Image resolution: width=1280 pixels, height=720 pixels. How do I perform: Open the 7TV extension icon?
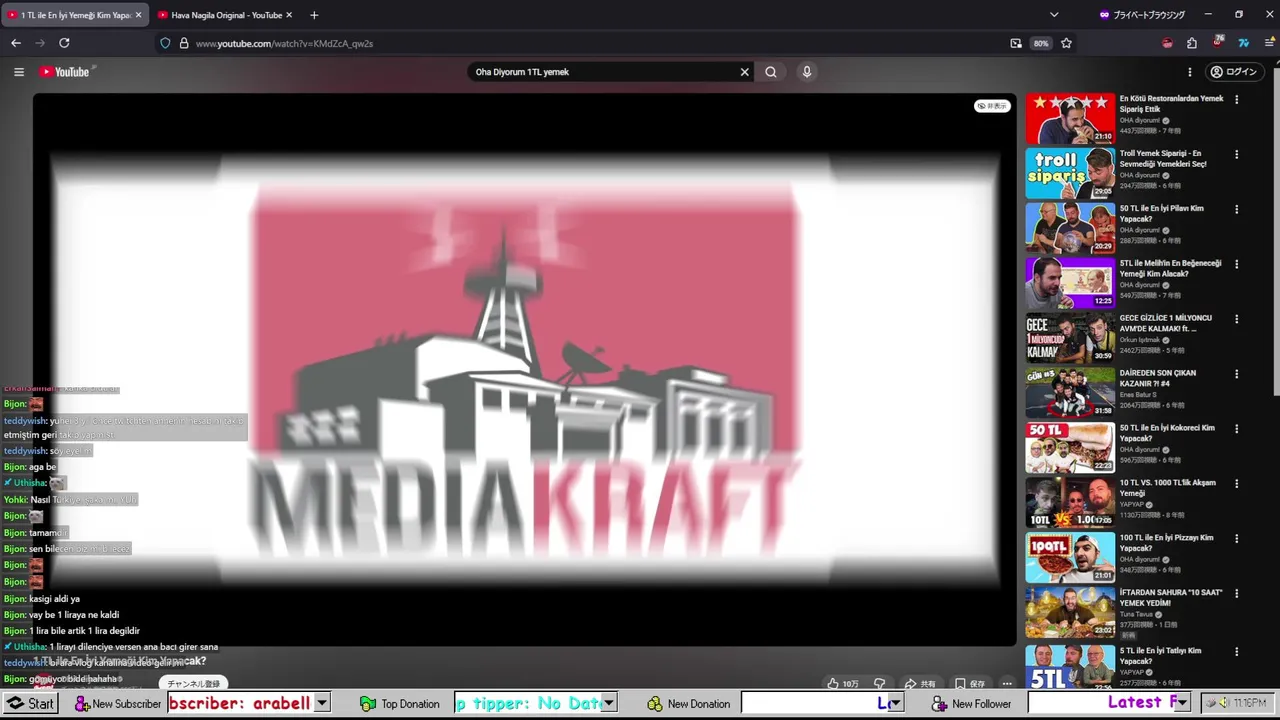(1243, 43)
